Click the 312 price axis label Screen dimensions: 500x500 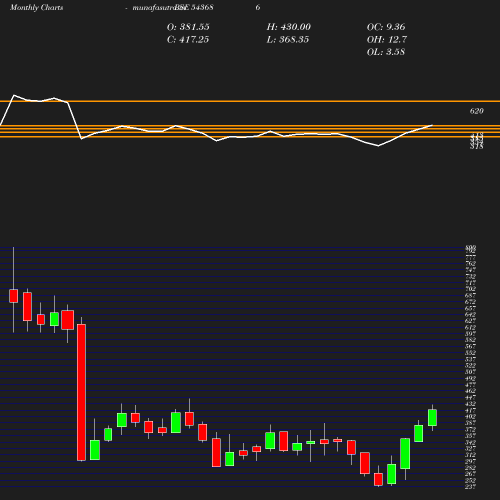pyautogui.click(x=471, y=455)
